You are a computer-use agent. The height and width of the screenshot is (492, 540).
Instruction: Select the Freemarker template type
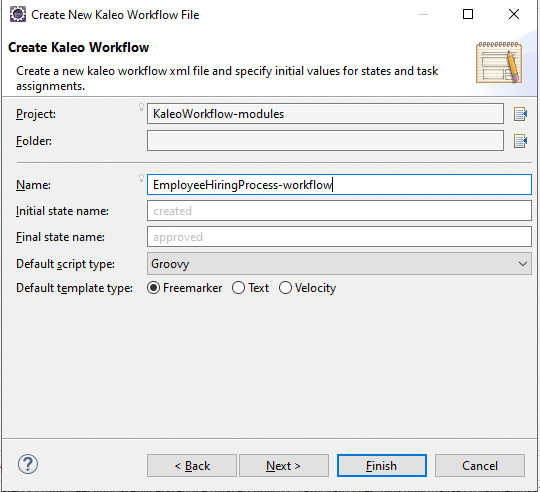[x=184, y=288]
